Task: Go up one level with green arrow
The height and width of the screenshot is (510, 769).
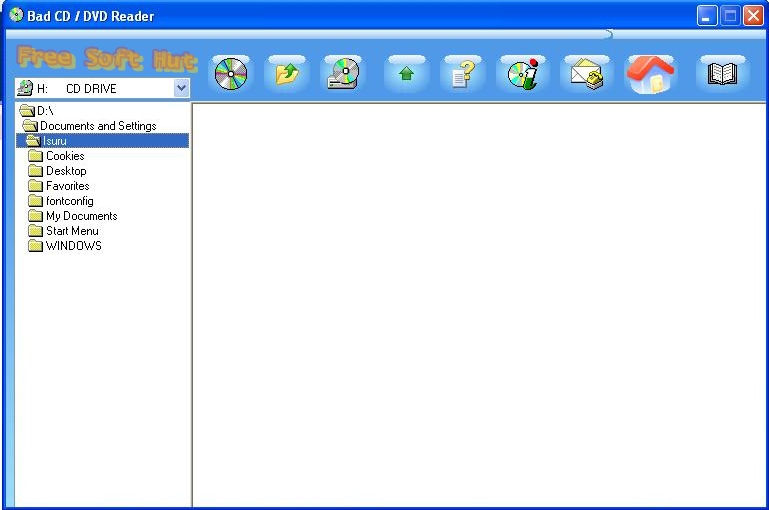Action: click(x=406, y=74)
